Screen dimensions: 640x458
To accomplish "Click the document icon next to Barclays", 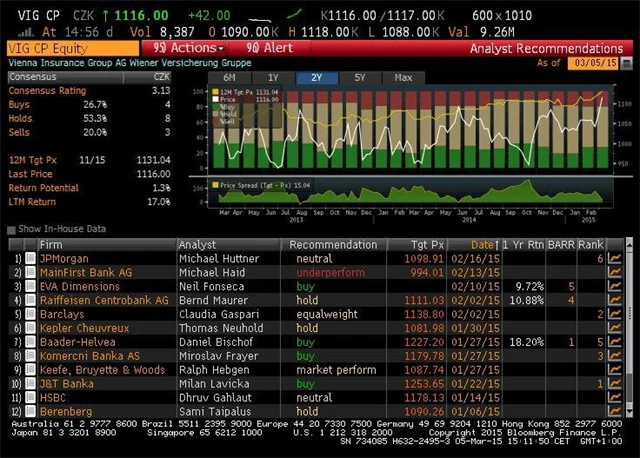I will pyautogui.click(x=30, y=314).
